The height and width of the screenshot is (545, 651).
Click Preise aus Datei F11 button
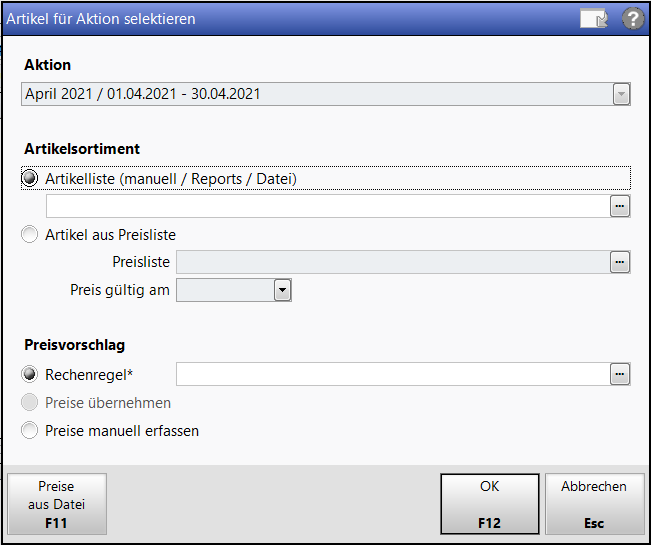click(57, 504)
